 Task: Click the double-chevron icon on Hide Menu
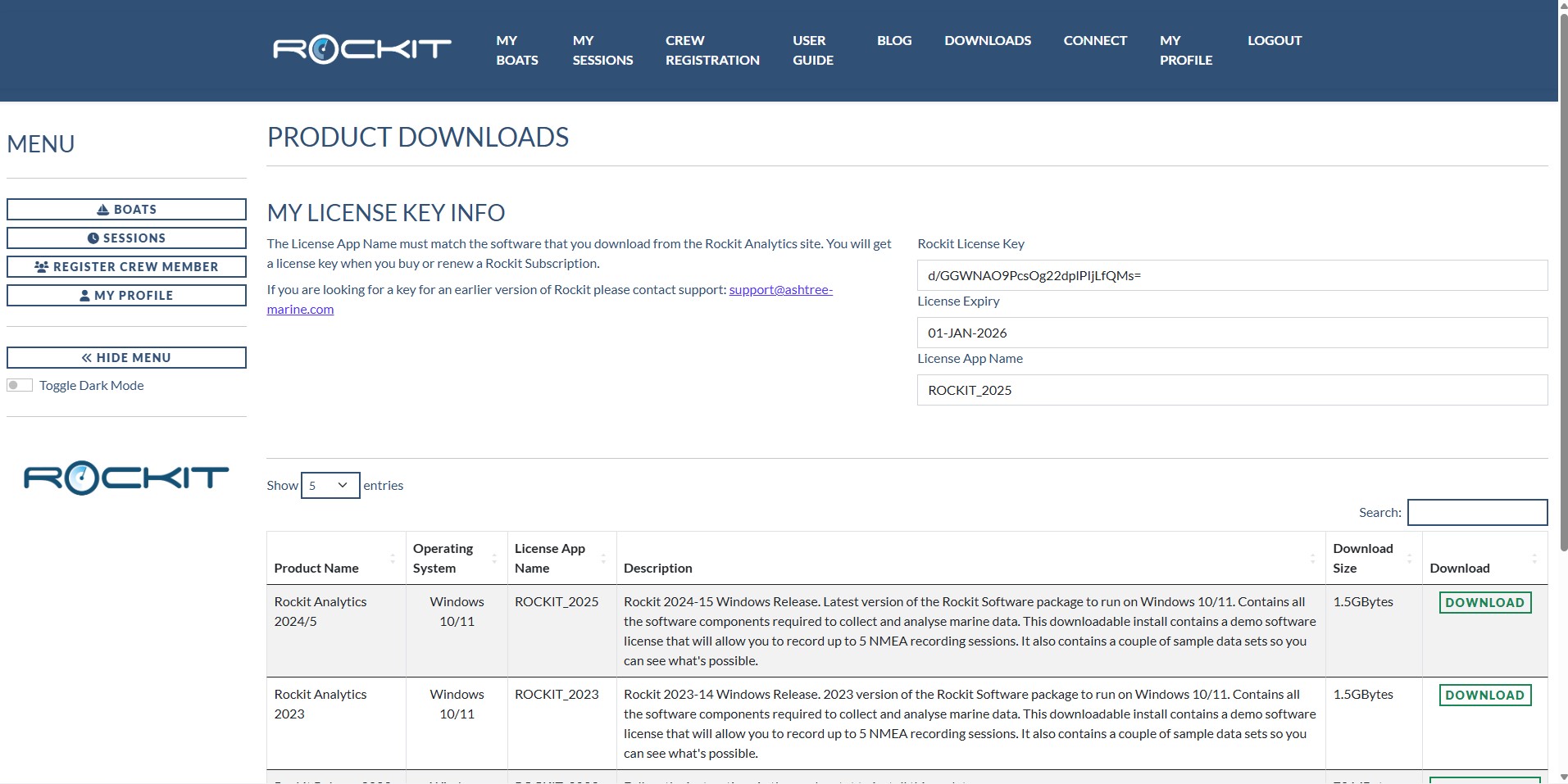87,358
